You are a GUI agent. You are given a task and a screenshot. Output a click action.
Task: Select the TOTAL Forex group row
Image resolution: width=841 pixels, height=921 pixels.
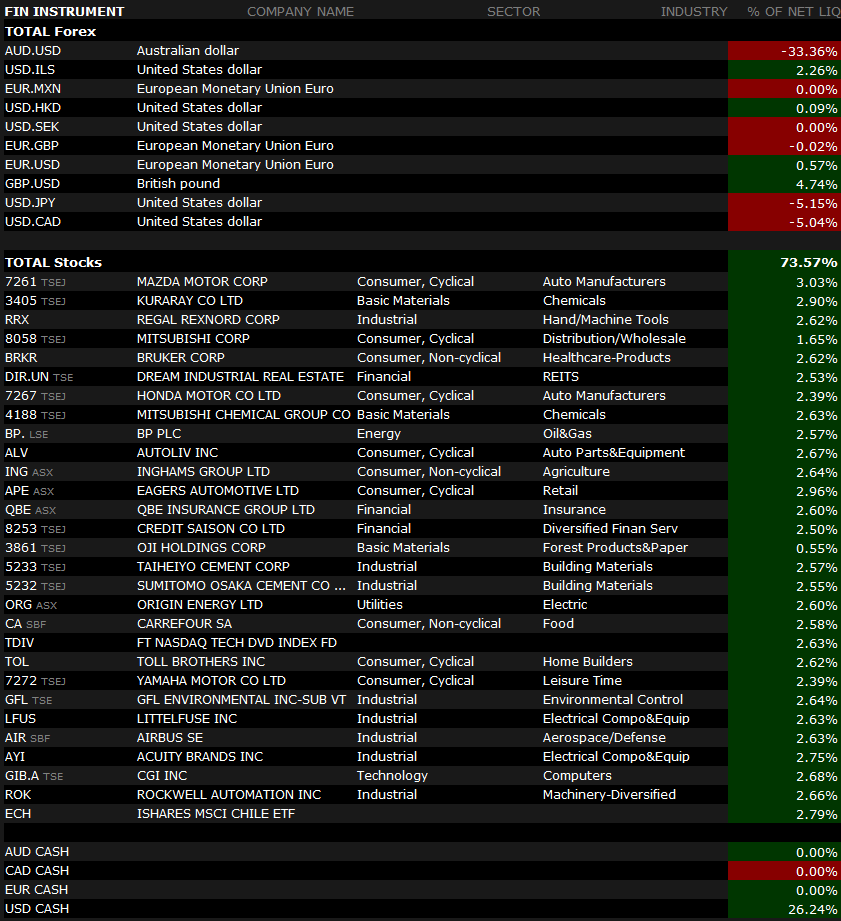(420, 32)
